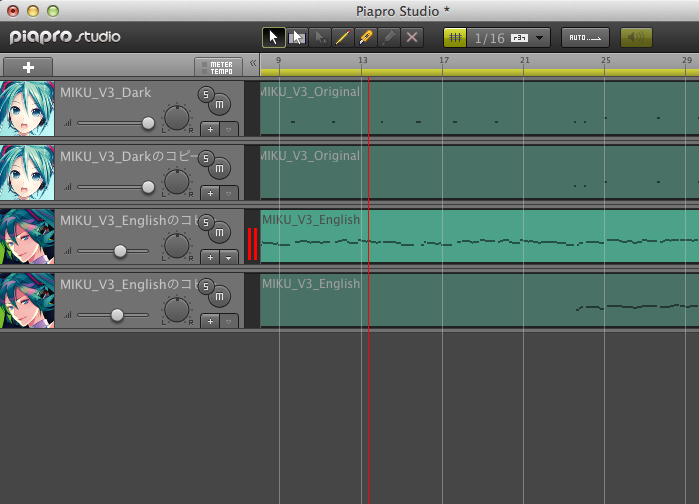Screen dimensions: 699x504
Task: Click the MIKU_V3_Dark pan knob
Action: [x=177, y=118]
